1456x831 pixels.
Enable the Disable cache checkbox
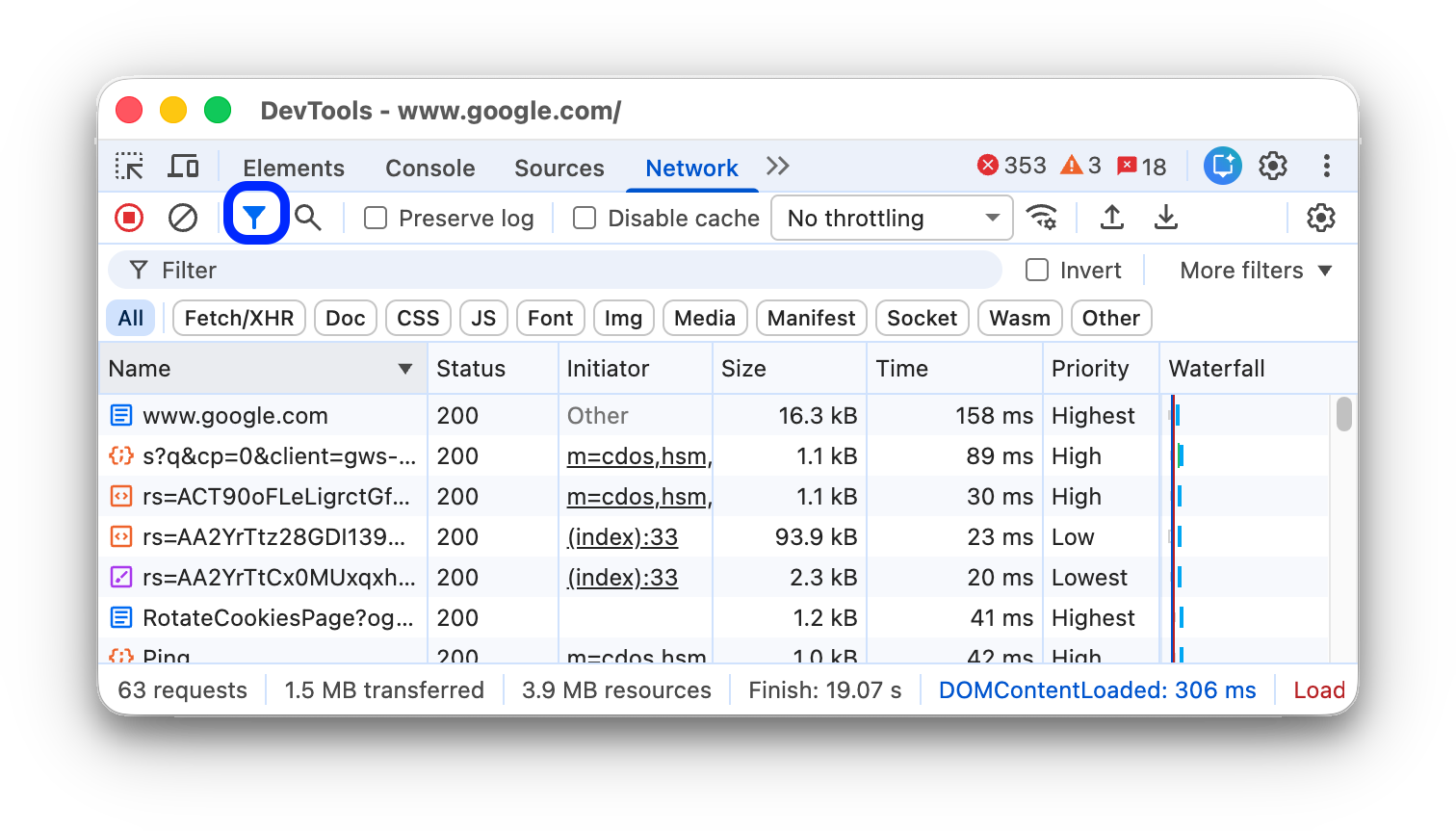tap(585, 219)
